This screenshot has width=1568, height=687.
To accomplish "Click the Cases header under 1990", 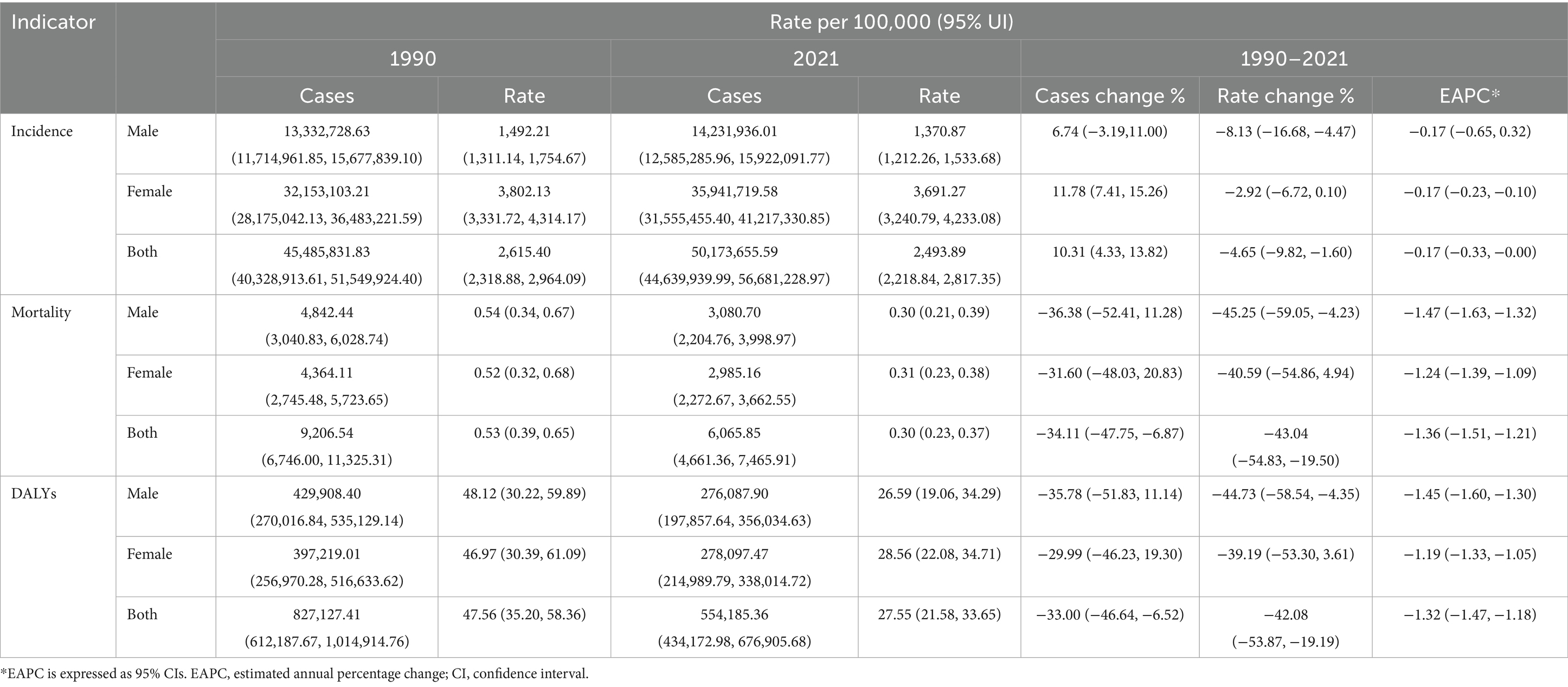I will tap(327, 95).
